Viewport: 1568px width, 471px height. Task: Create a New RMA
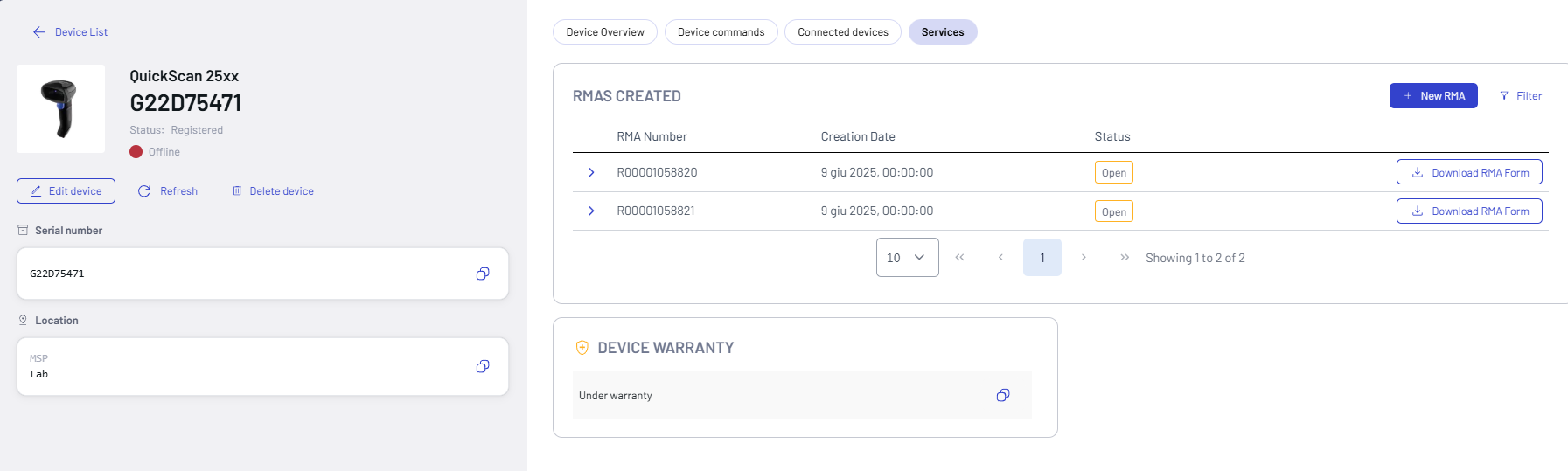1432,96
